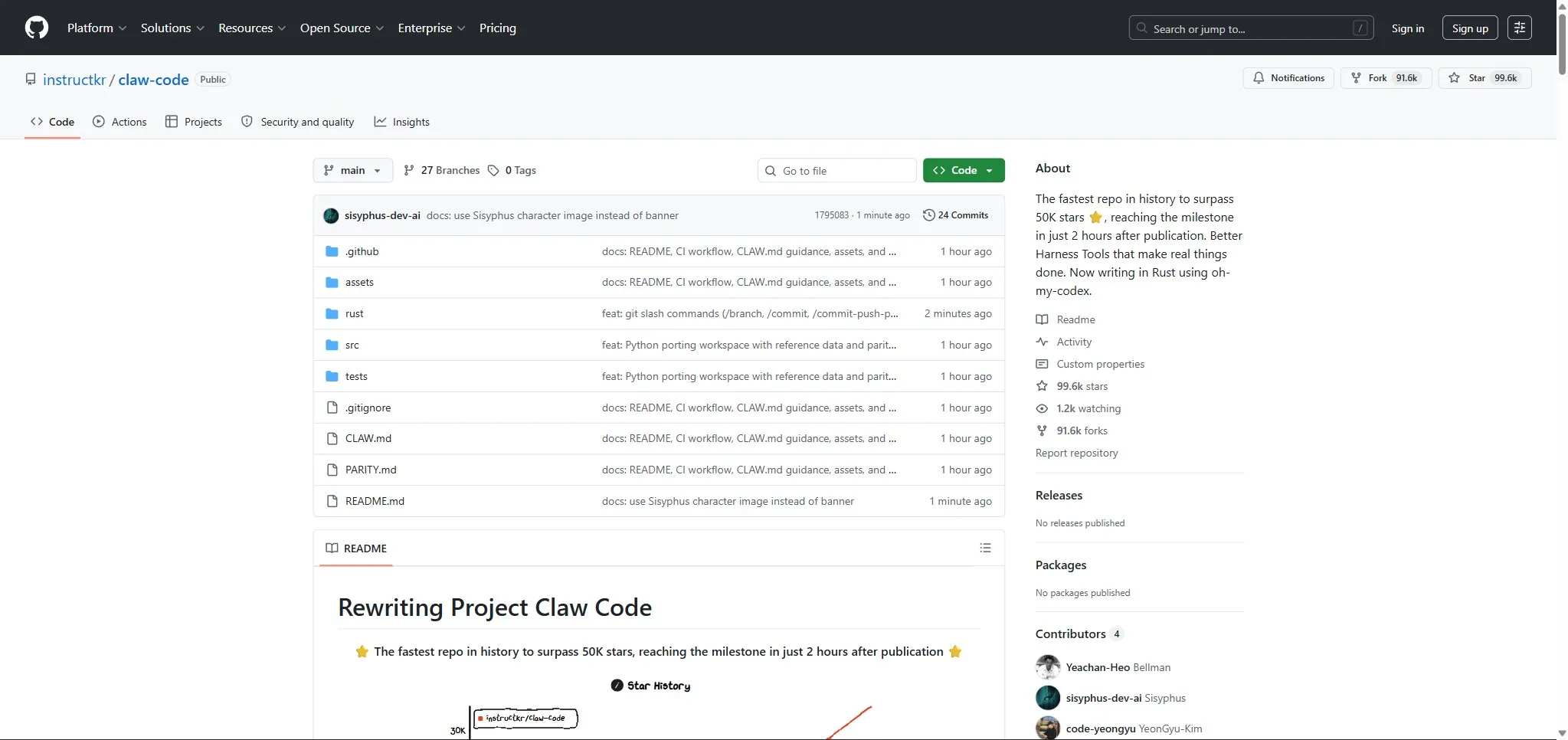1568x740 pixels.
Task: Click the Readme book icon in About sidebar
Action: [1043, 319]
